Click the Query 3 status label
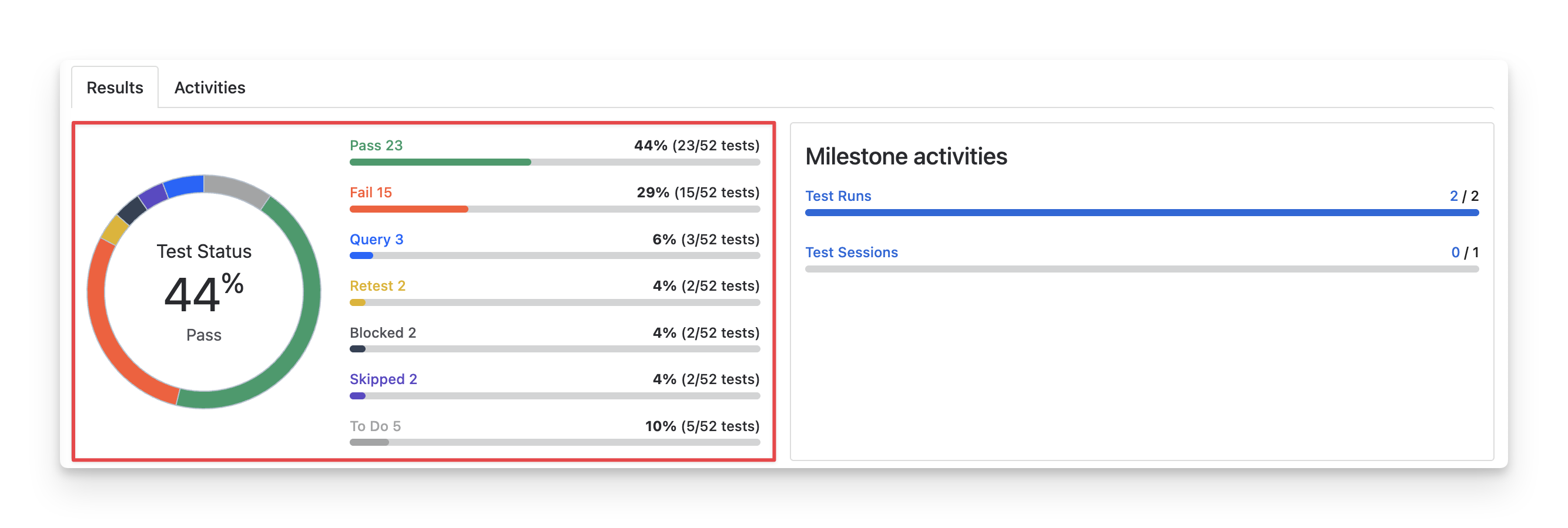The image size is (1568, 528). point(376,239)
